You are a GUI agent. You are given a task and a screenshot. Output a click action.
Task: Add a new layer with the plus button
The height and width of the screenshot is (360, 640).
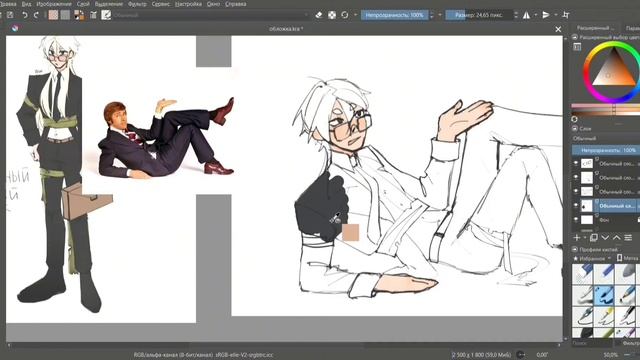point(577,237)
